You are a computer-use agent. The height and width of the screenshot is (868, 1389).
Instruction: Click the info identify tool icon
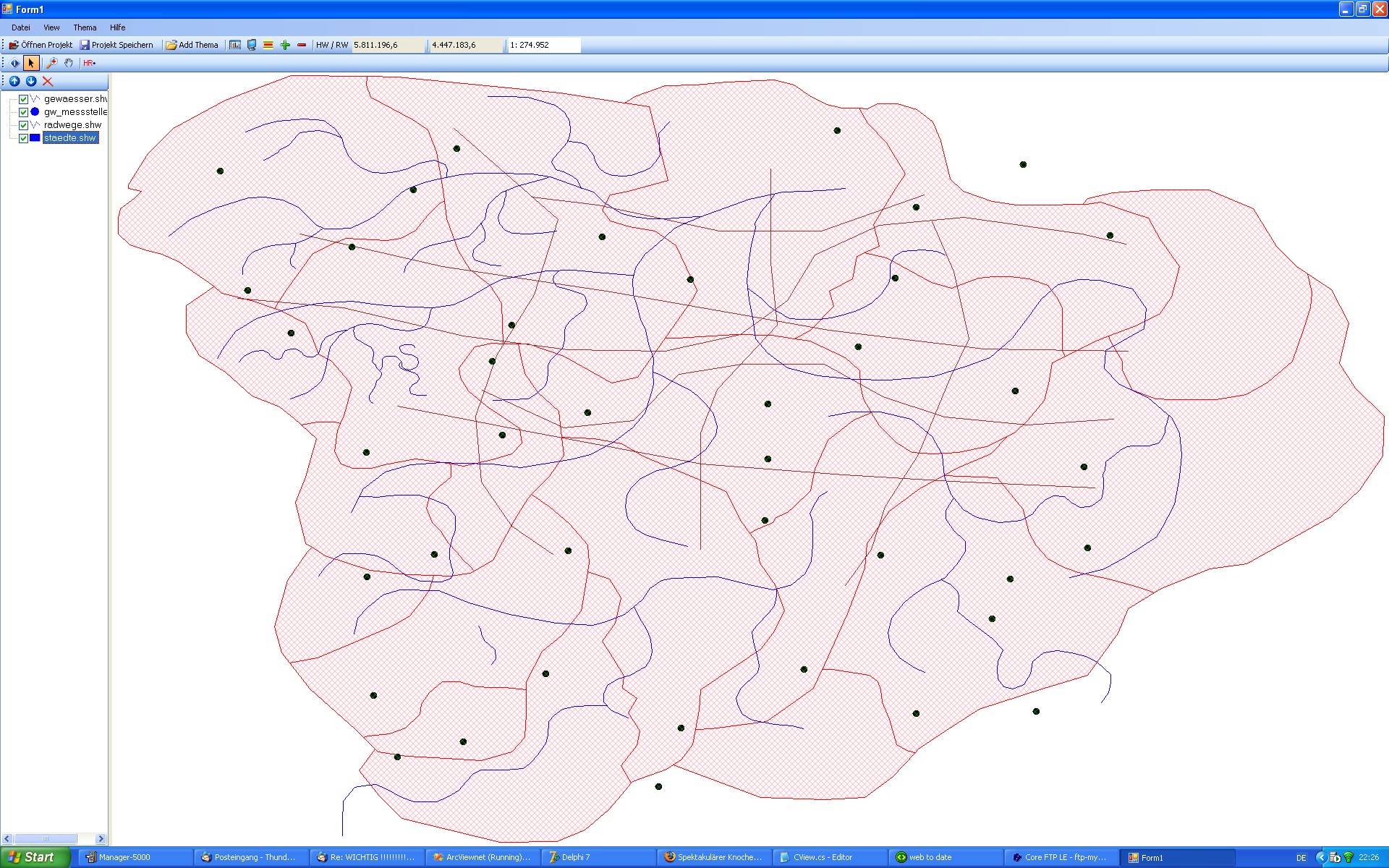coord(14,63)
